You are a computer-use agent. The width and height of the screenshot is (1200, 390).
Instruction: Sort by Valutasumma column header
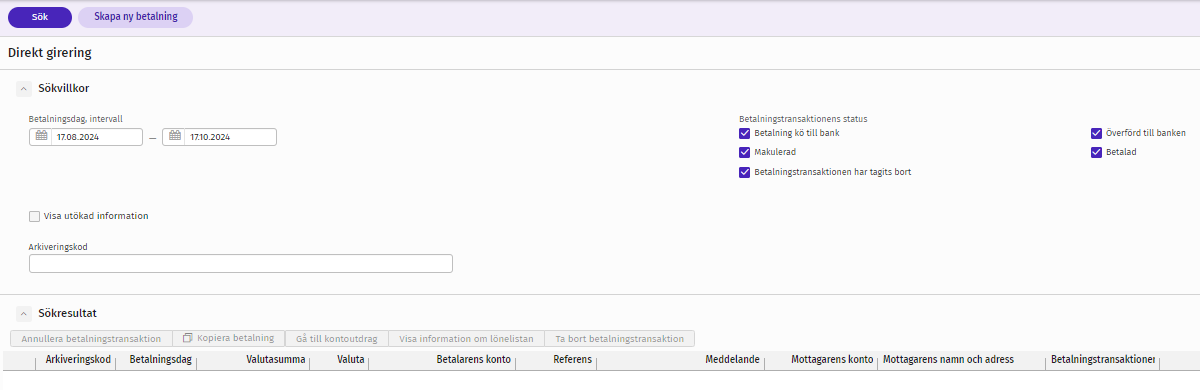point(275,360)
